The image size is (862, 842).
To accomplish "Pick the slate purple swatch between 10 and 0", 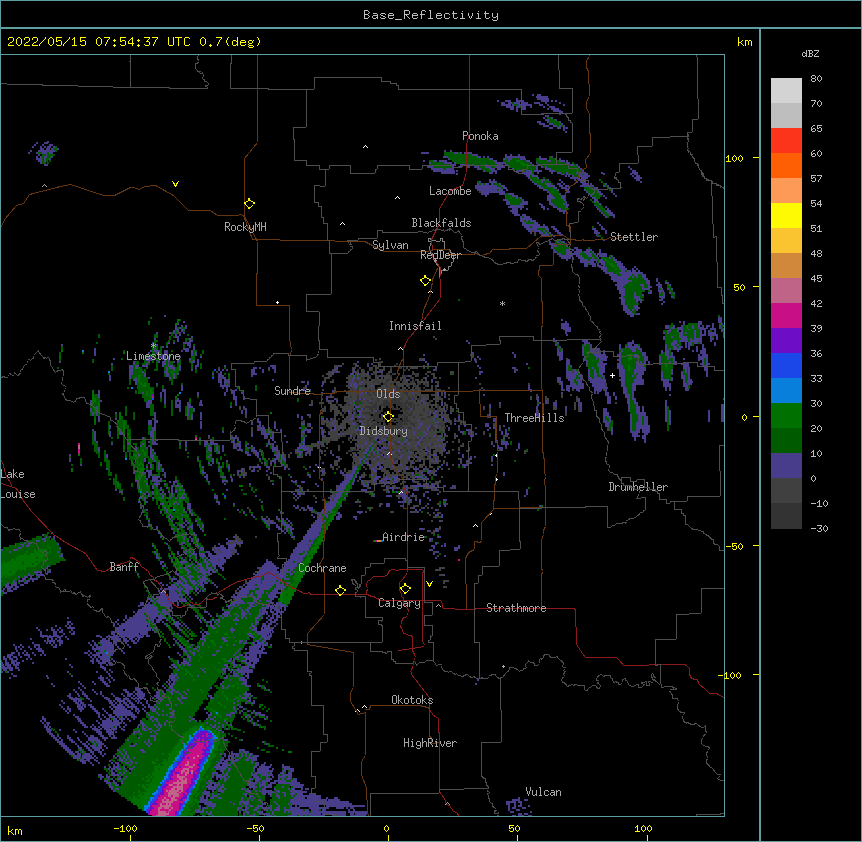I will 786,466.
